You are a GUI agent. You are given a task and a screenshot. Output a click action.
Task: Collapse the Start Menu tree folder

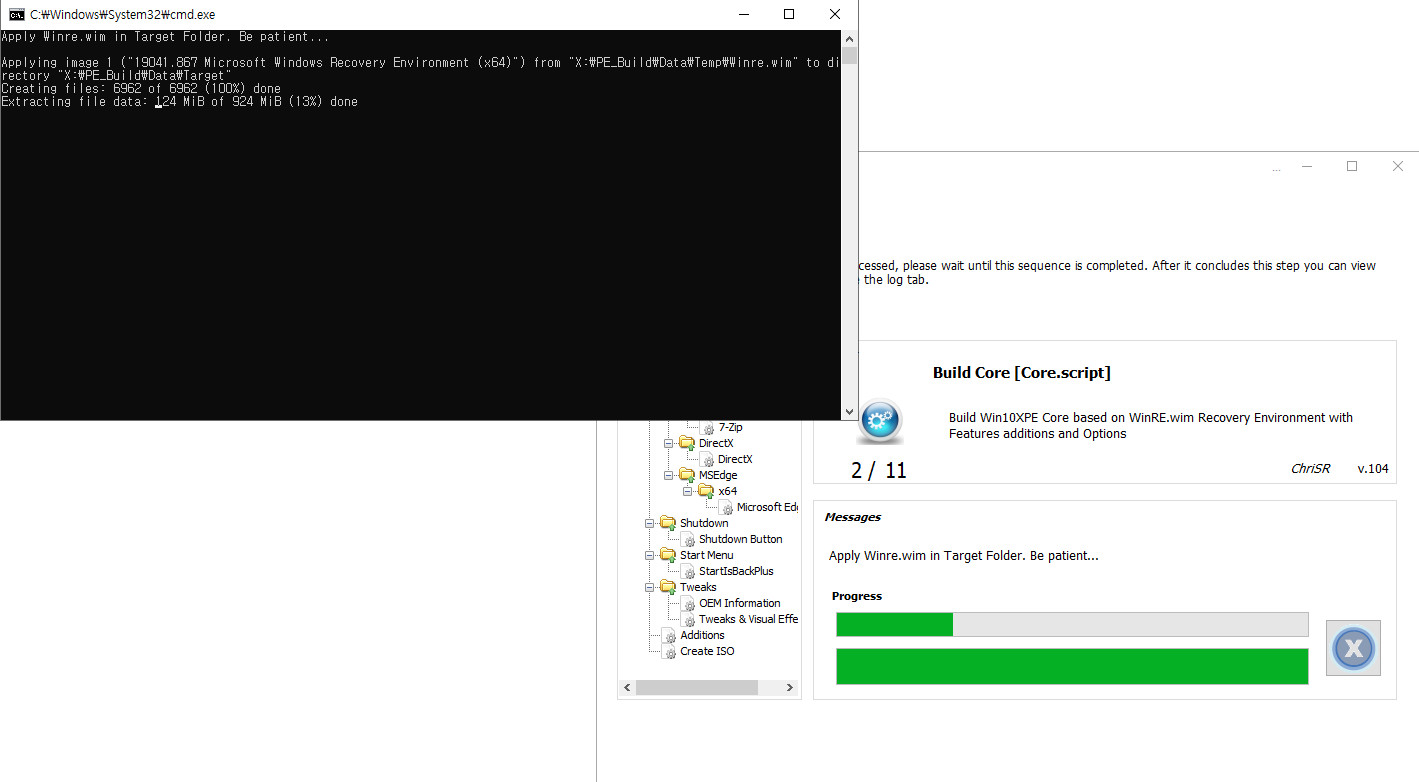(650, 555)
